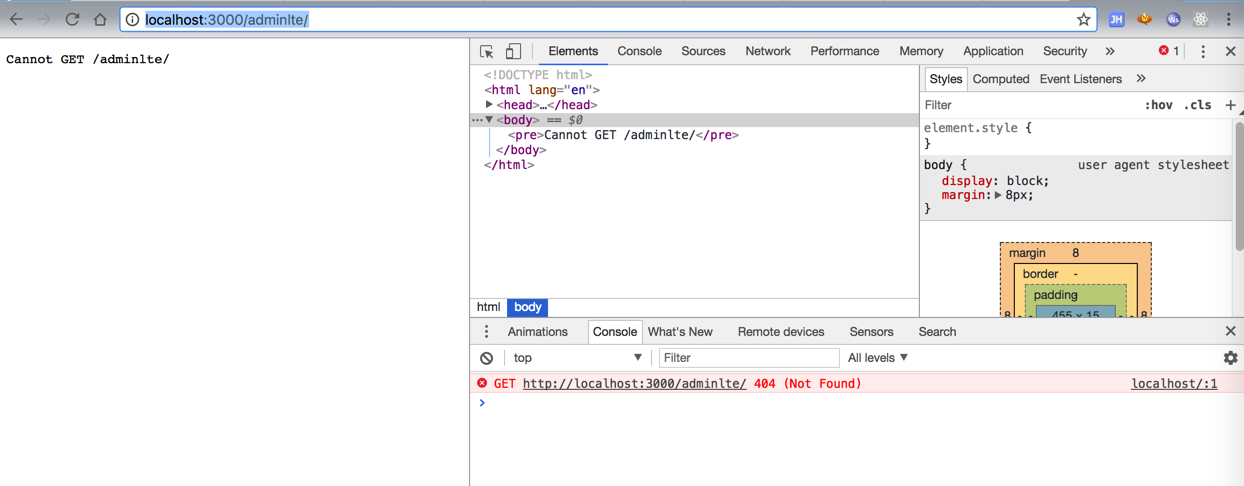Viewport: 1244px width, 486px height.
Task: Open the Performance tab
Action: (845, 51)
